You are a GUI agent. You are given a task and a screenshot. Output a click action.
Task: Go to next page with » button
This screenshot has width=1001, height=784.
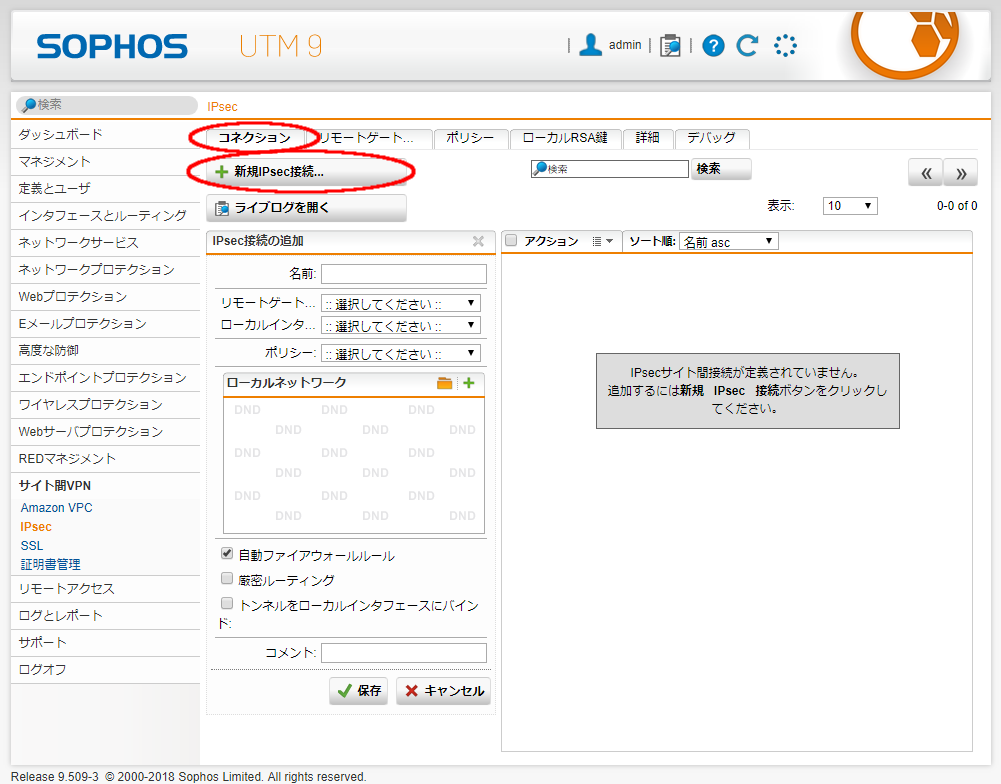[x=960, y=173]
